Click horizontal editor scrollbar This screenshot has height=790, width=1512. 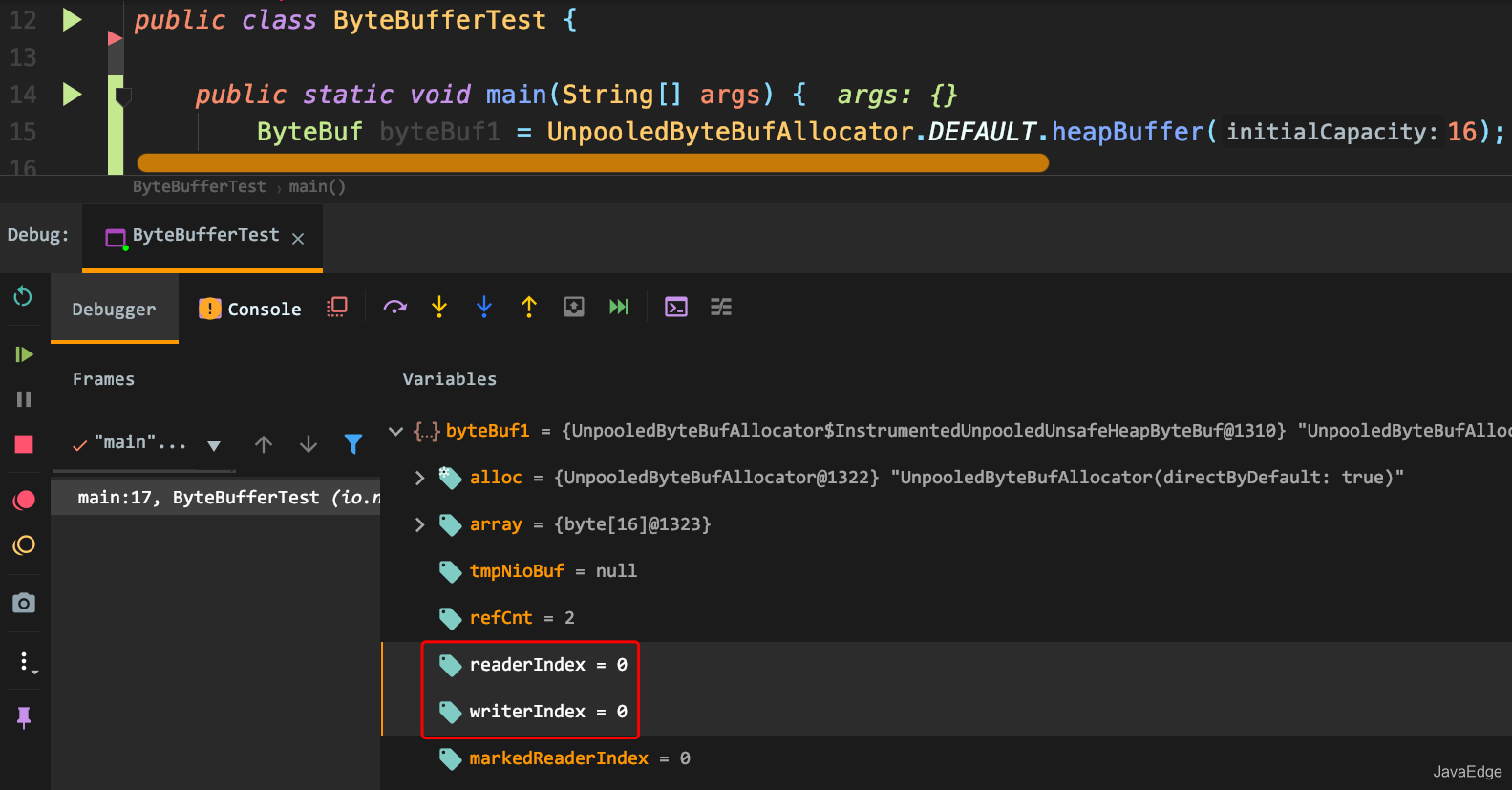coord(592,163)
